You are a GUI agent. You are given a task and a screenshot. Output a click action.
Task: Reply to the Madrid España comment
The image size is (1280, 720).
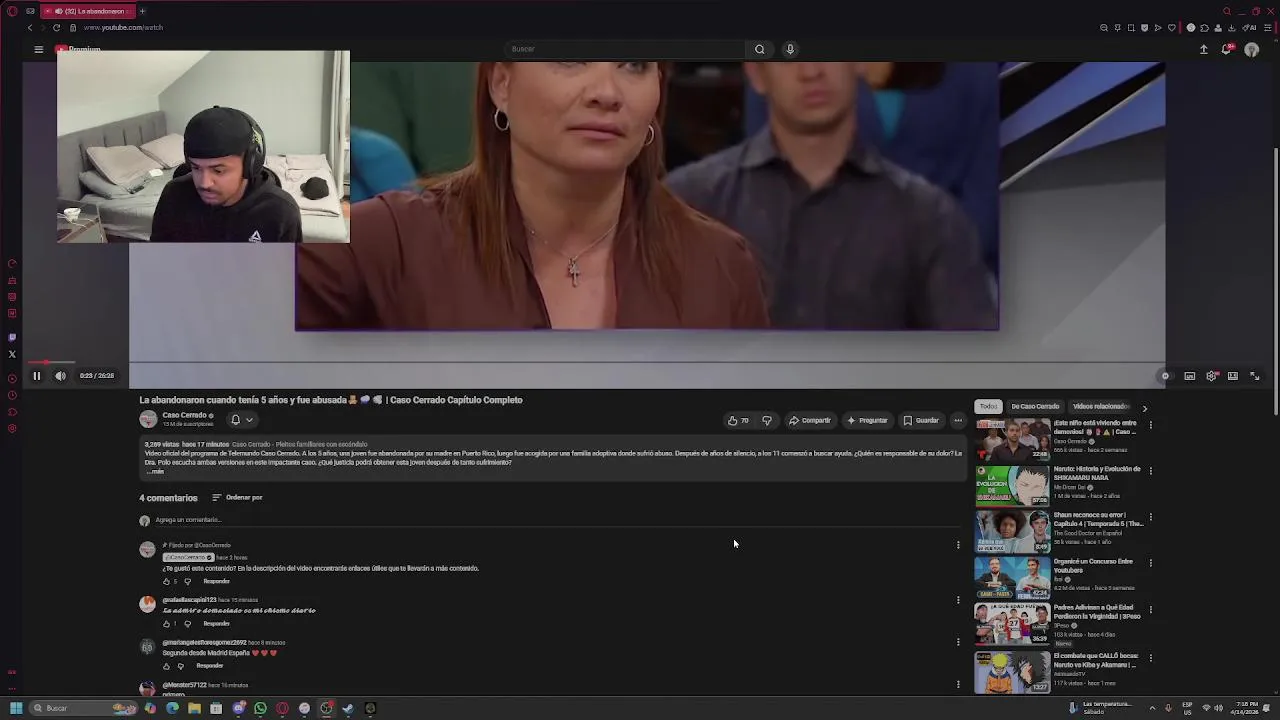pyautogui.click(x=209, y=666)
